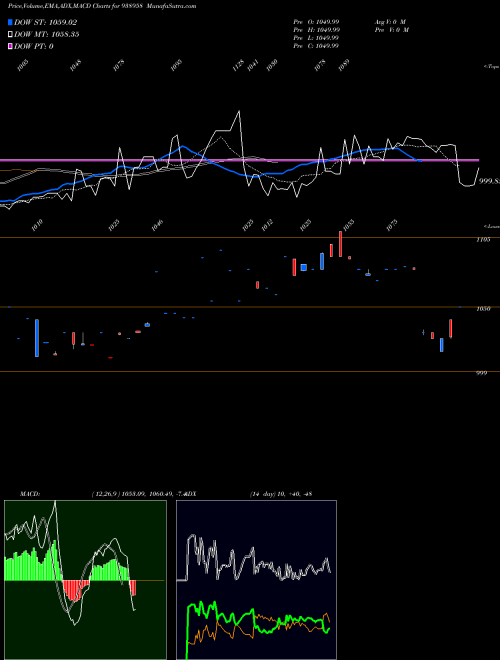500x660 pixels.
Task: Click the 'DOW PT: 0' label
Action: click(x=34, y=46)
